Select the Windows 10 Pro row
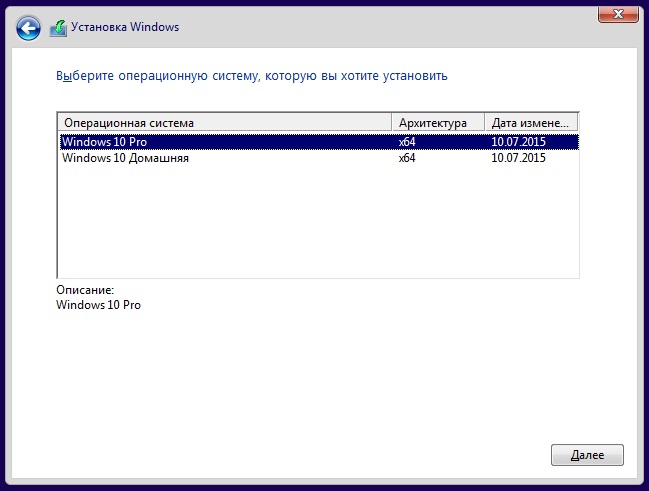Image resolution: width=649 pixels, height=491 pixels. [x=319, y=142]
